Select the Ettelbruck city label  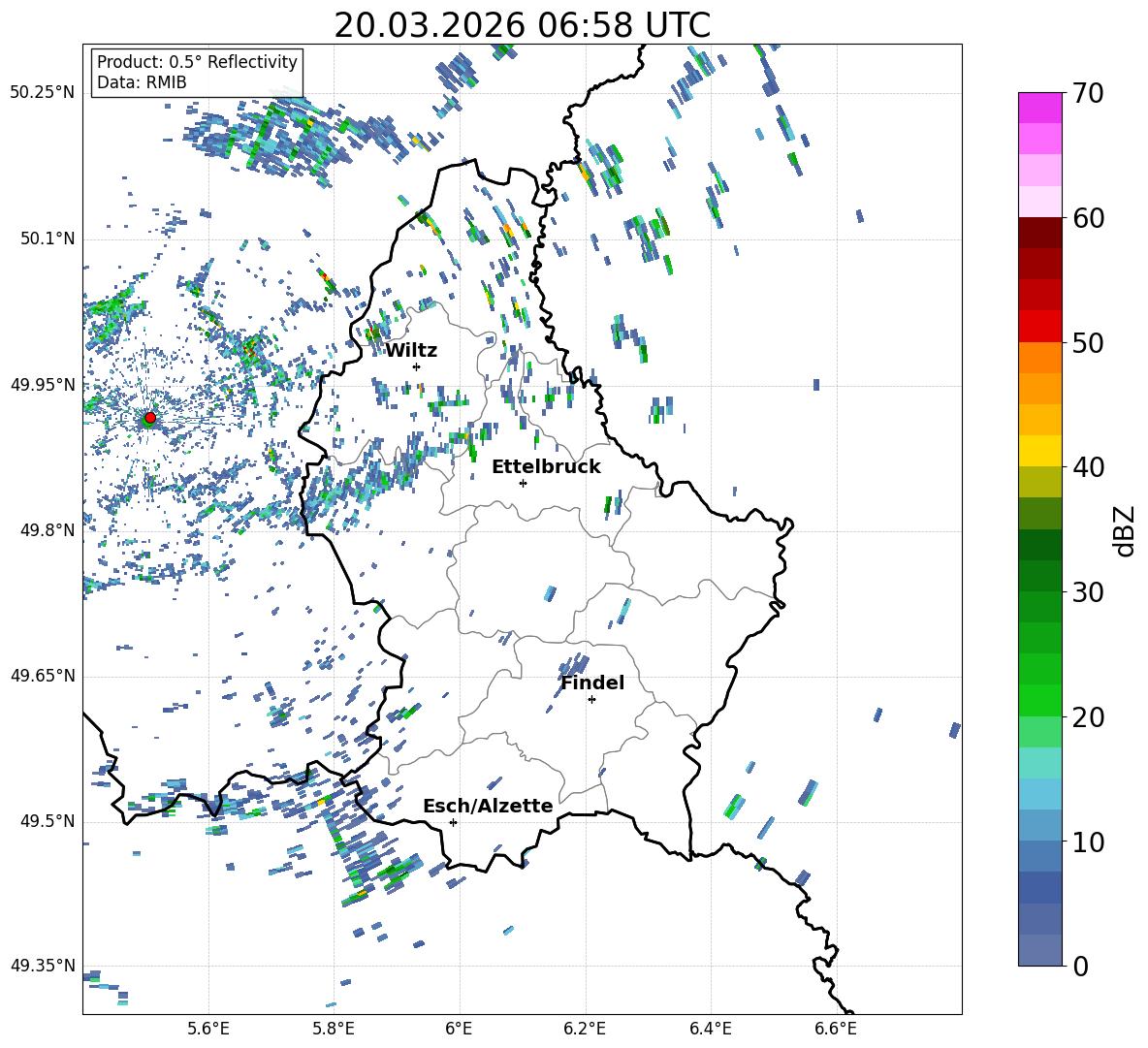pos(546,466)
